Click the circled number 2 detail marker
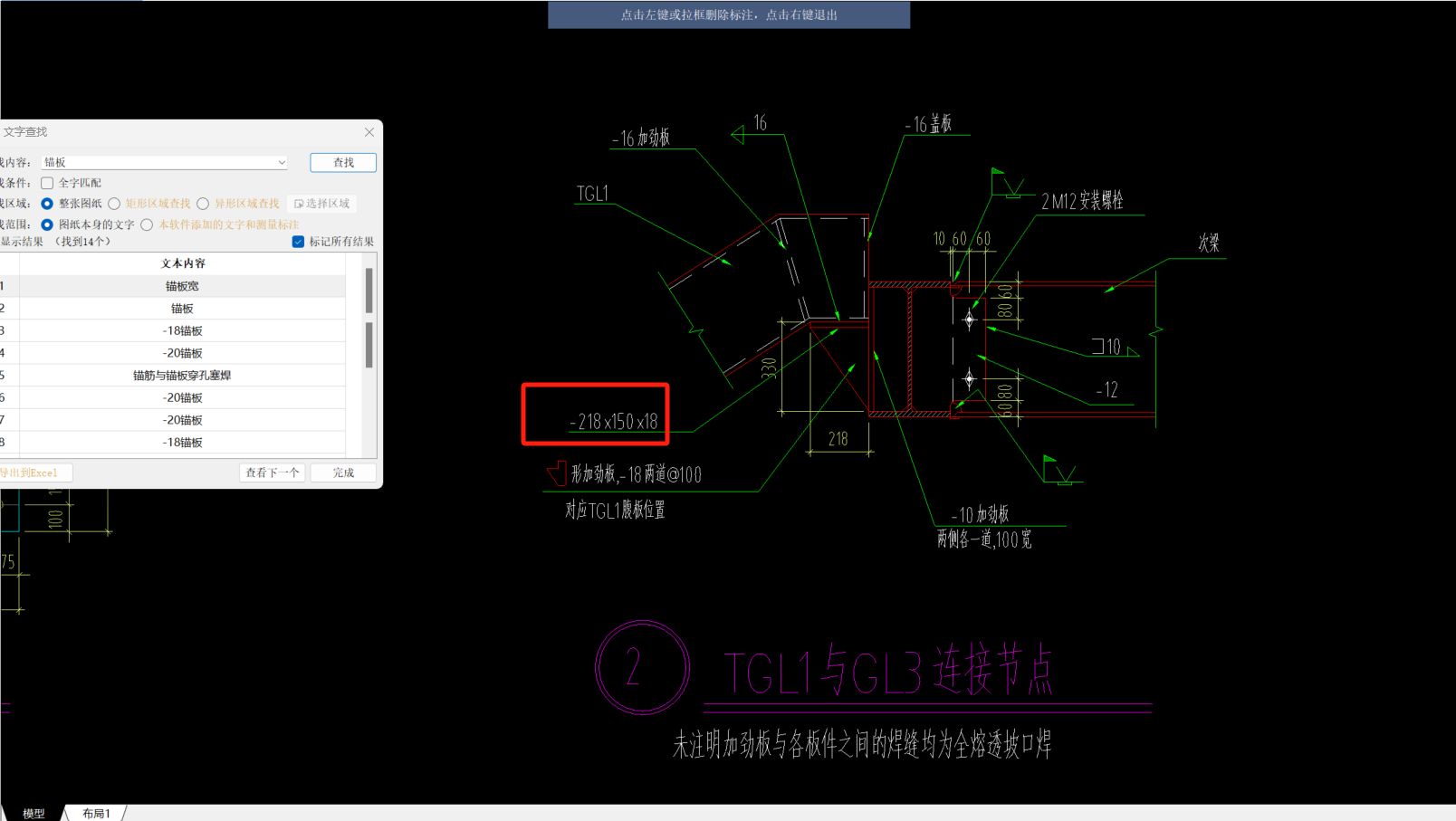Viewport: 1456px width, 821px height. [x=642, y=668]
